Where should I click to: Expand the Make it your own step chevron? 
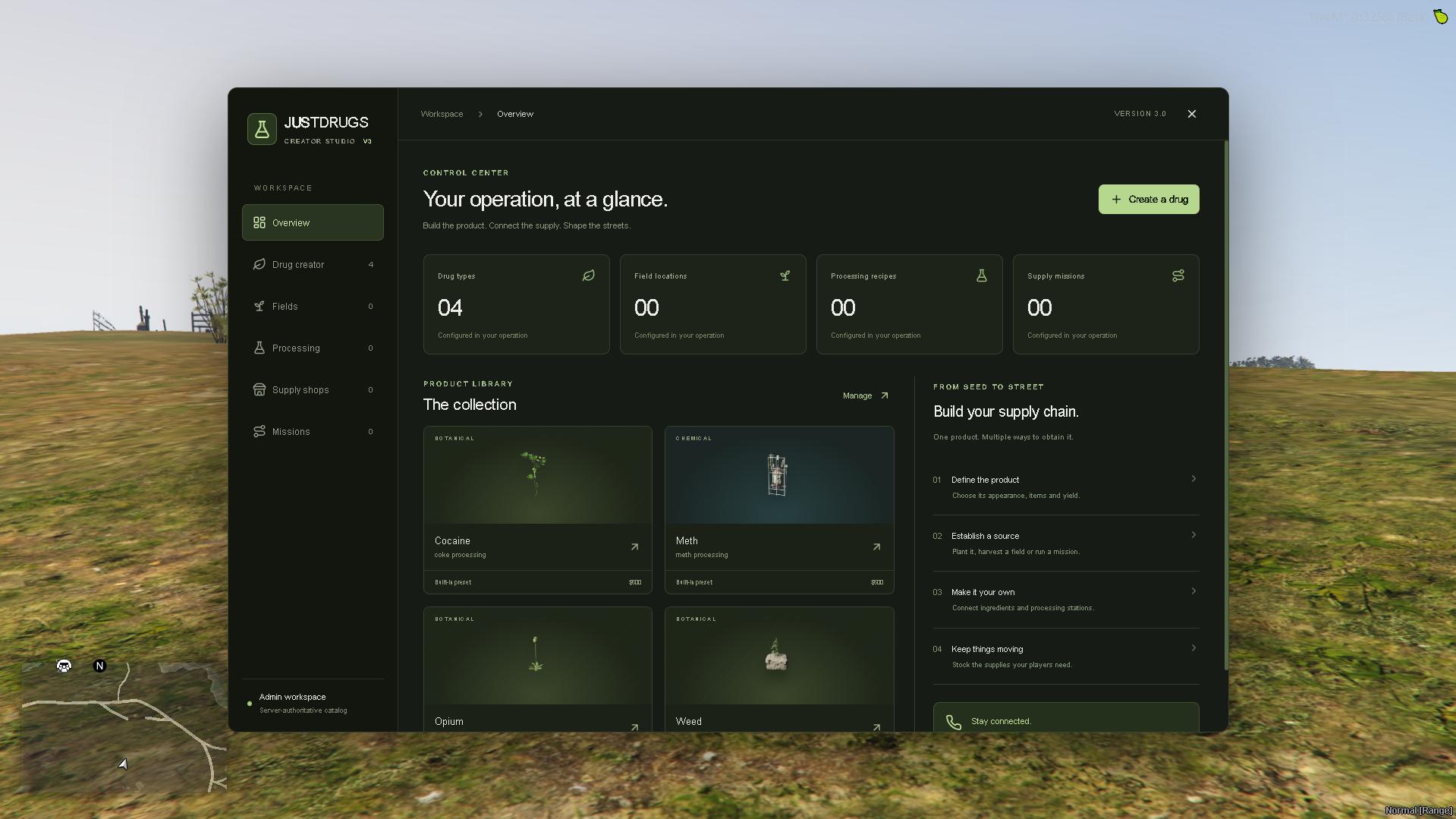(x=1193, y=591)
